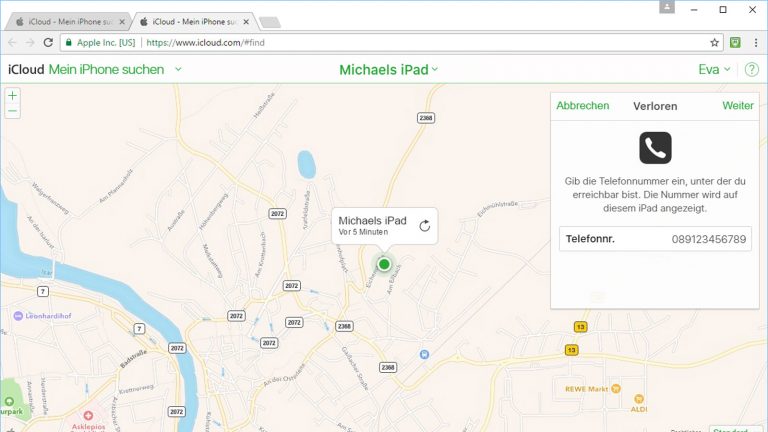768x432 pixels.
Task: Refresh Michaels iPad location in popup
Action: pyautogui.click(x=424, y=226)
